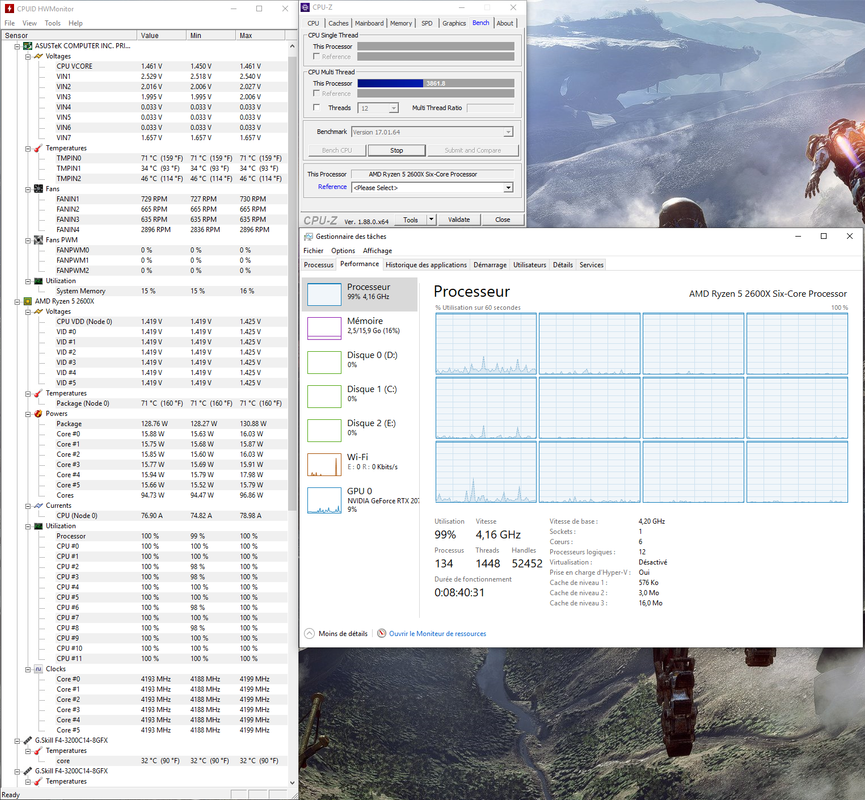Click the lightning Voltages icon under ASUSTeK
The image size is (865, 800).
38,56
